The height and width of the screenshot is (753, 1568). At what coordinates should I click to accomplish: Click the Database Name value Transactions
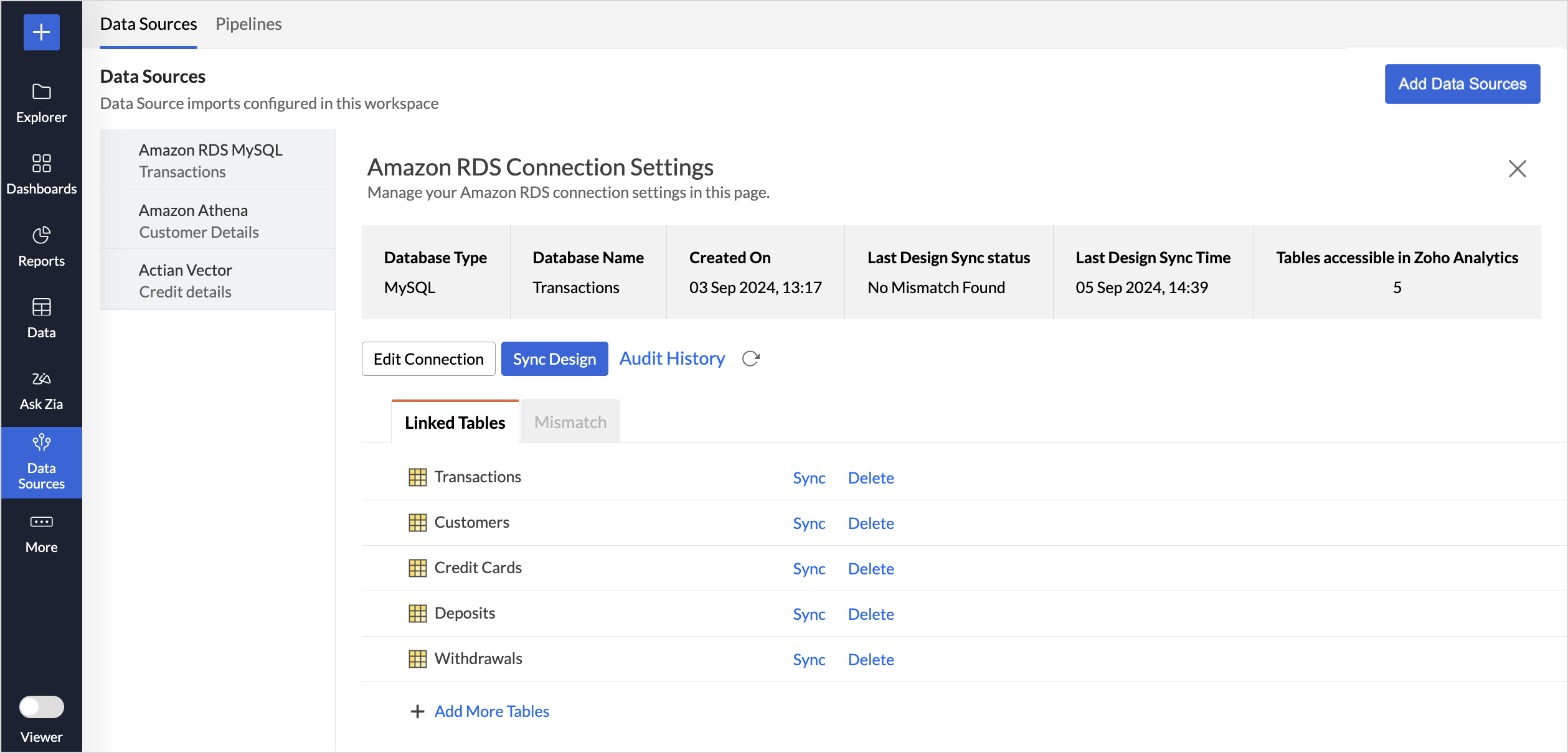575,287
